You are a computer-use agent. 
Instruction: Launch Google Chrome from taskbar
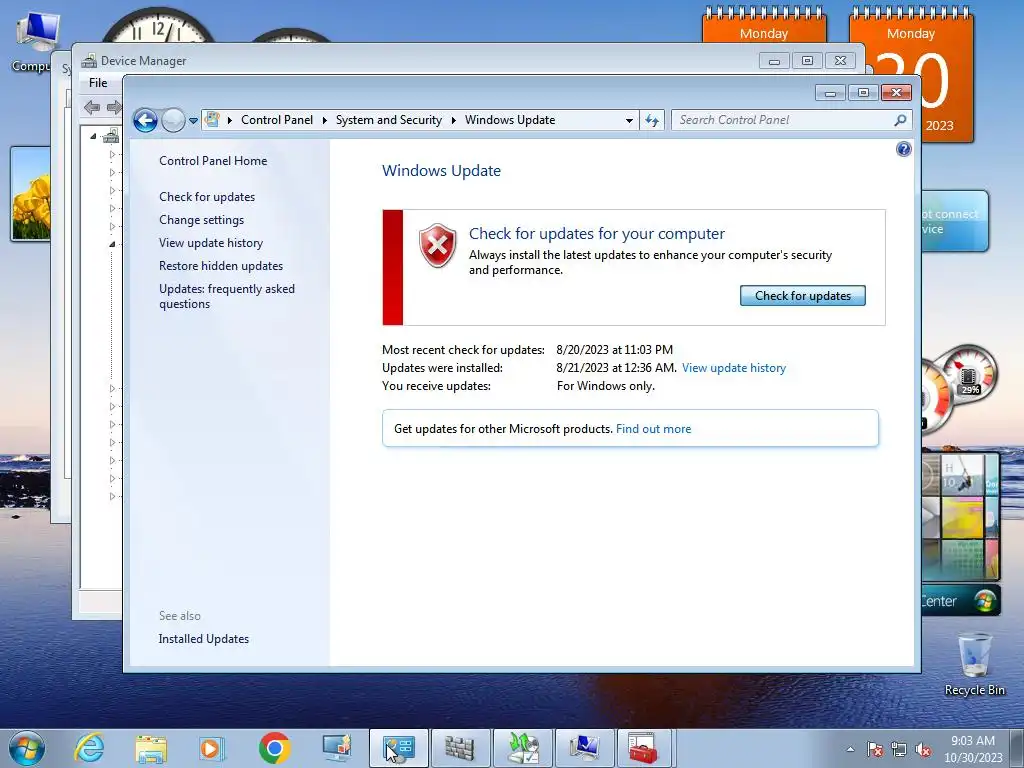click(274, 748)
